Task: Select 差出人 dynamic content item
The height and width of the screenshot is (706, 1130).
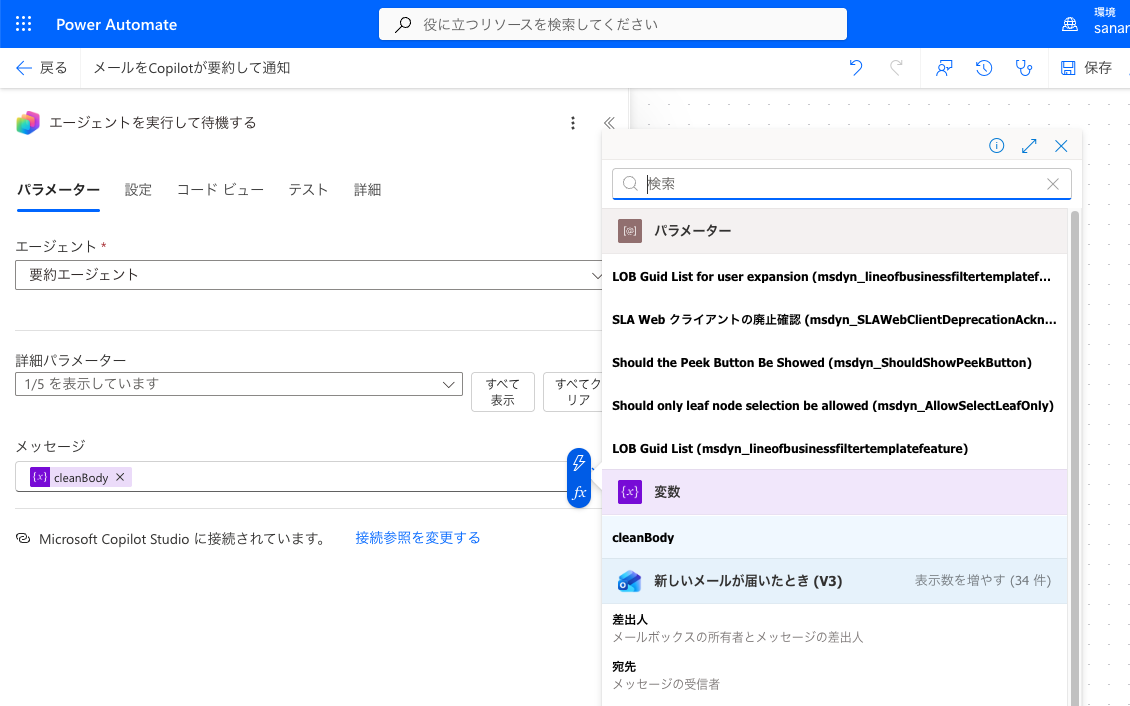Action: point(835,627)
